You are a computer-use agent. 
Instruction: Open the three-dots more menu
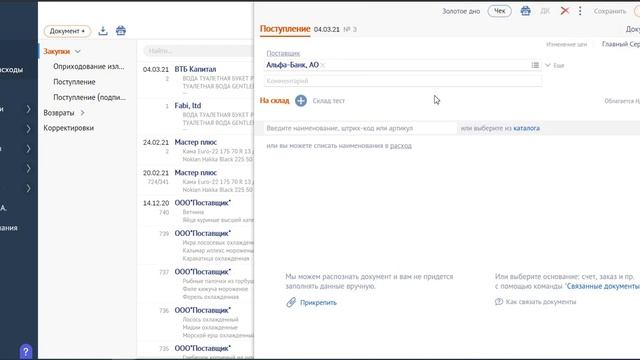(x=580, y=11)
